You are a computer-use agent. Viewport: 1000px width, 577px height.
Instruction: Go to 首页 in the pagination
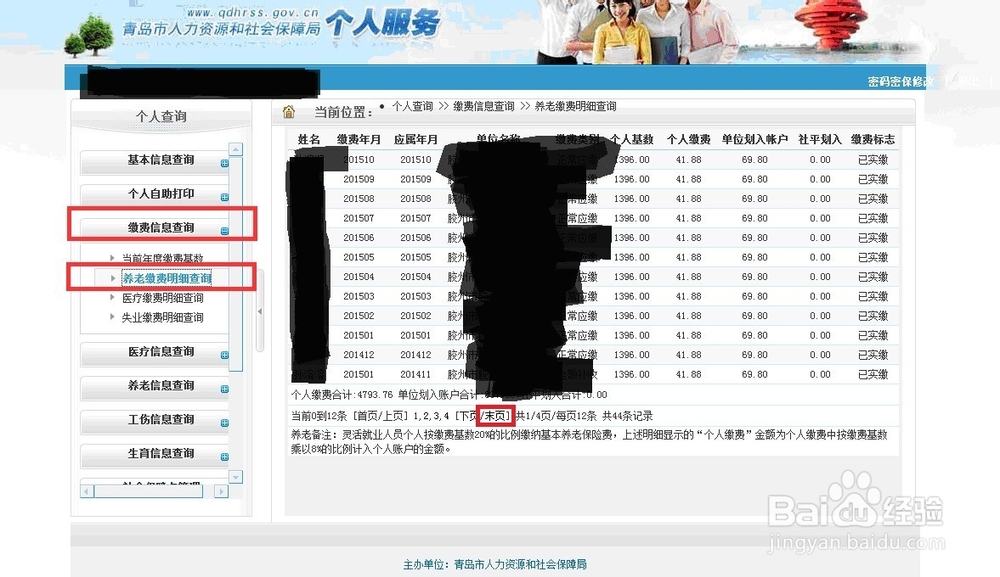click(x=367, y=416)
